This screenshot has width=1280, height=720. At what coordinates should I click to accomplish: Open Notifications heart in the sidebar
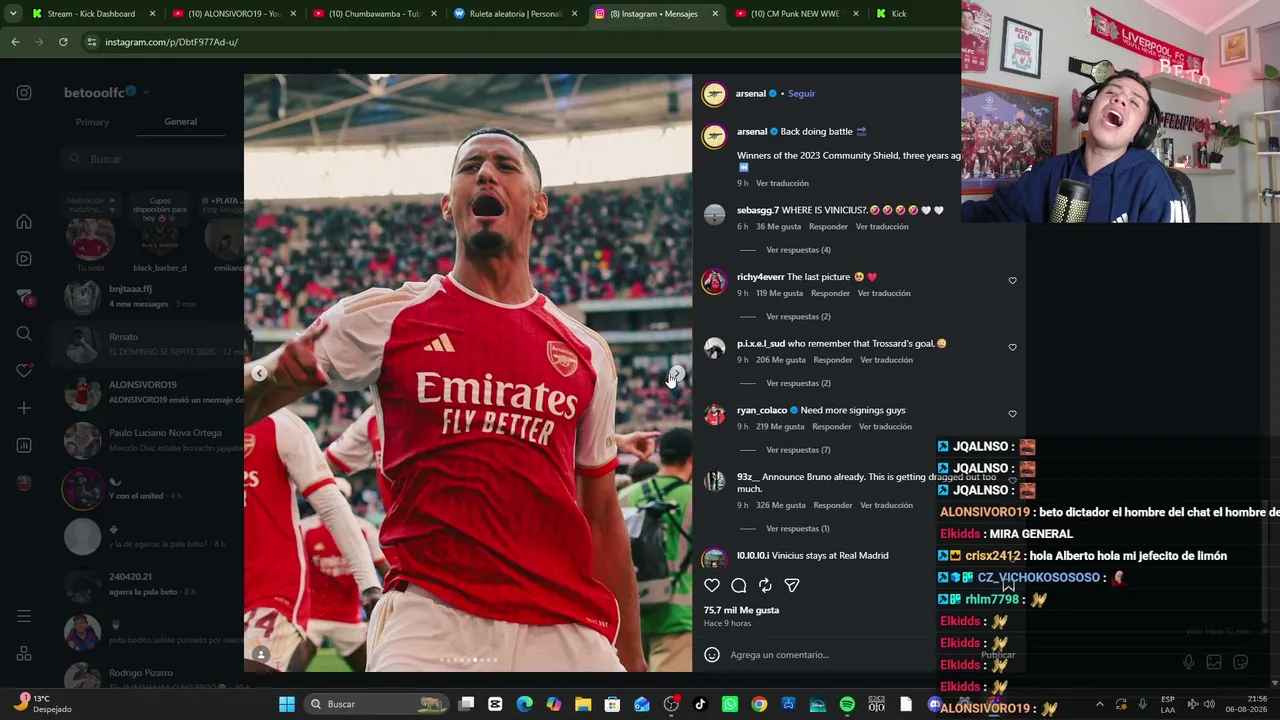pyautogui.click(x=24, y=371)
